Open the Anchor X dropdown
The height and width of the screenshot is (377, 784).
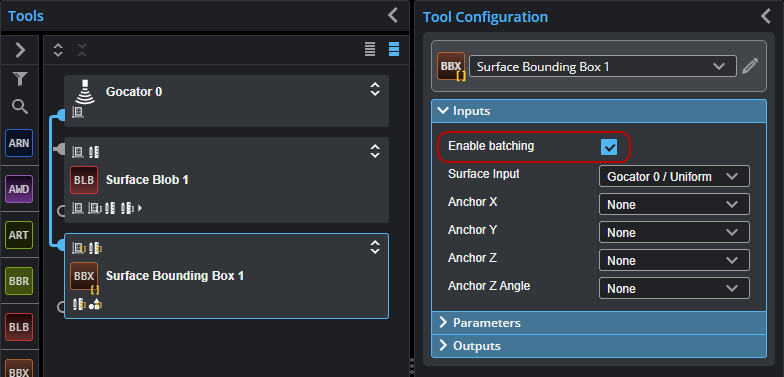click(x=674, y=204)
